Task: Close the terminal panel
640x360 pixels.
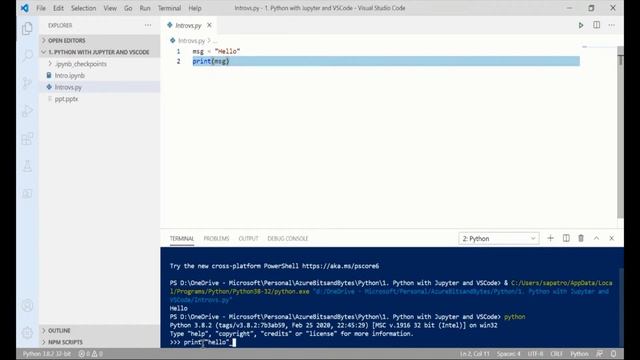Action: point(611,238)
